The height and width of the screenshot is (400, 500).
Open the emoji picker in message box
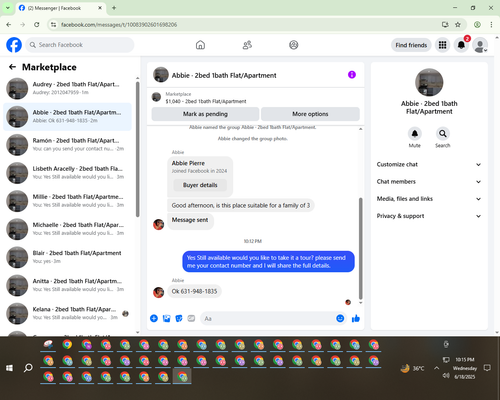tap(340, 318)
